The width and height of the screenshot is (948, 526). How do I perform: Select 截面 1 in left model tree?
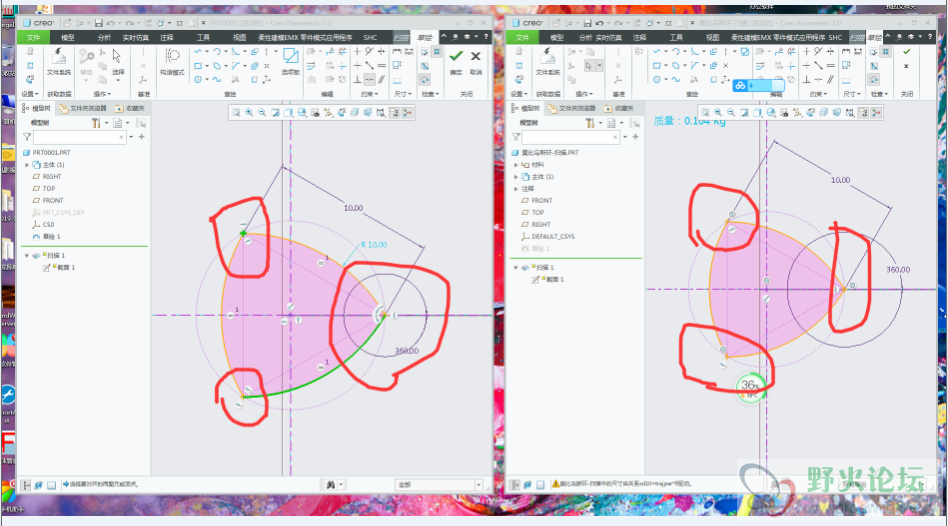[59, 267]
